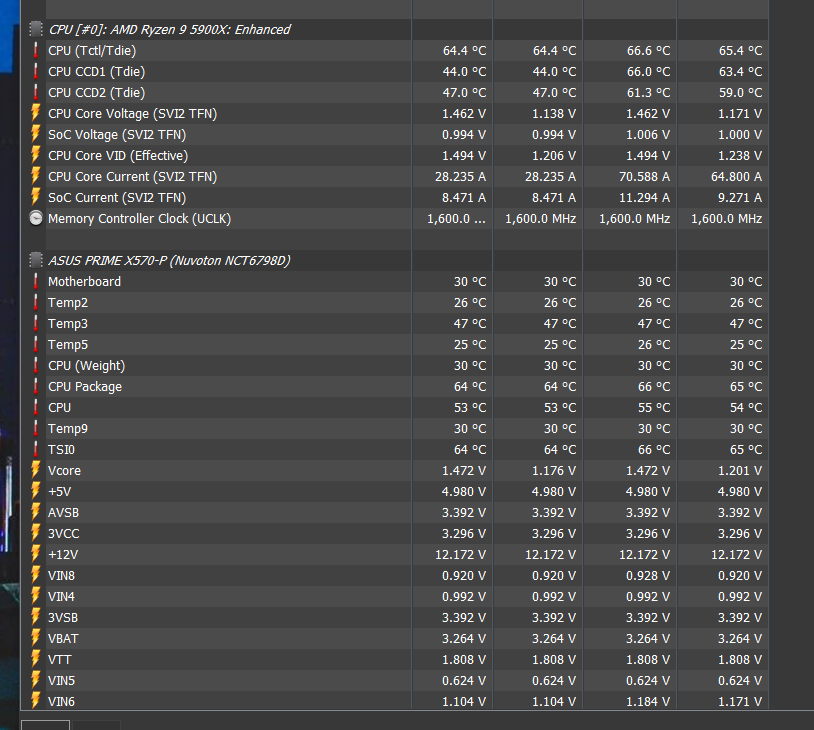Click the clock icon for Memory Controller Clock
This screenshot has width=814, height=730.
click(36, 218)
